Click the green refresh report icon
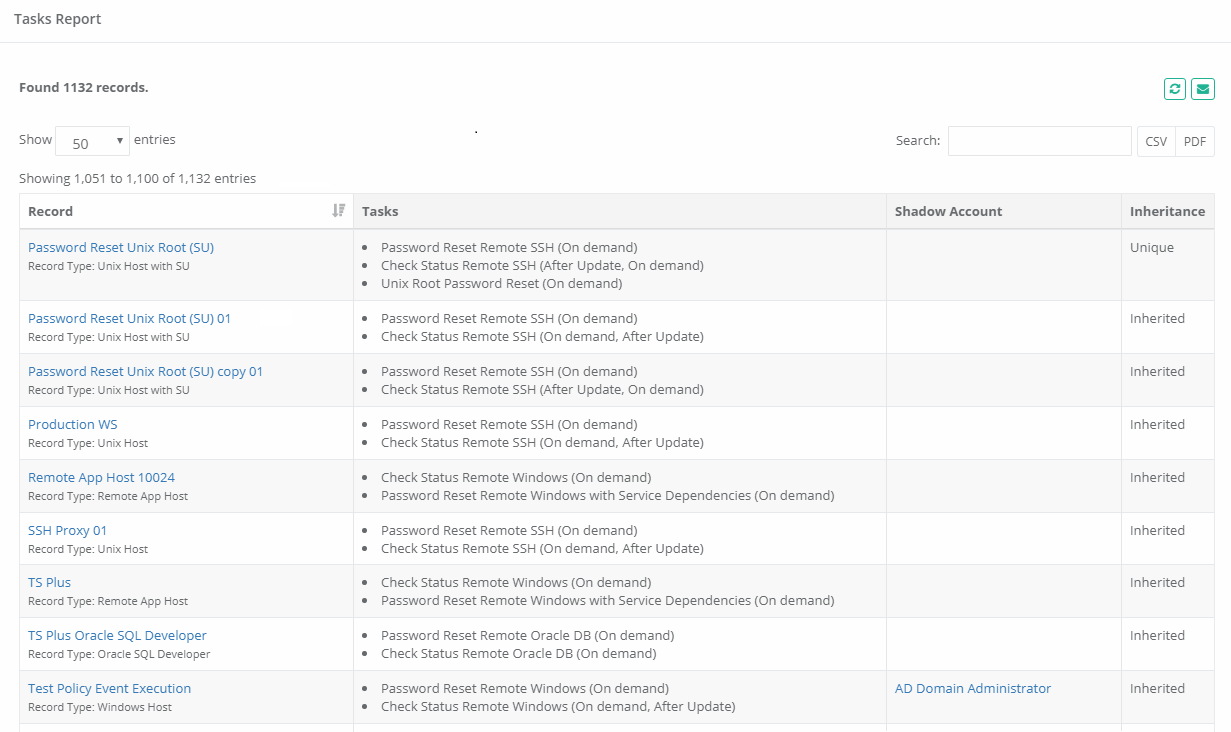1231x732 pixels. (x=1175, y=89)
